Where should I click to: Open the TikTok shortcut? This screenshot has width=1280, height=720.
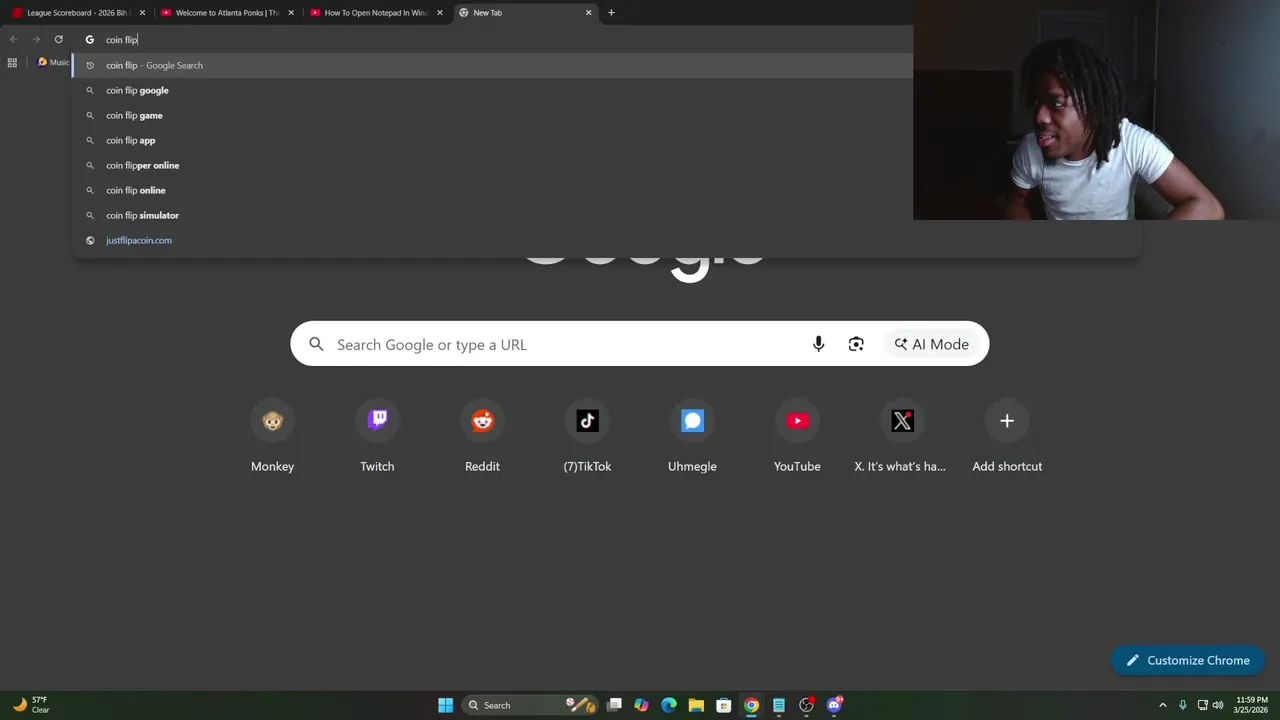tap(587, 437)
